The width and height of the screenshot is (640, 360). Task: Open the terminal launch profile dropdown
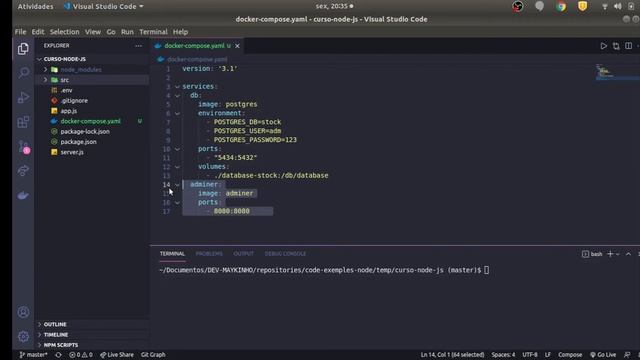tap(618, 254)
